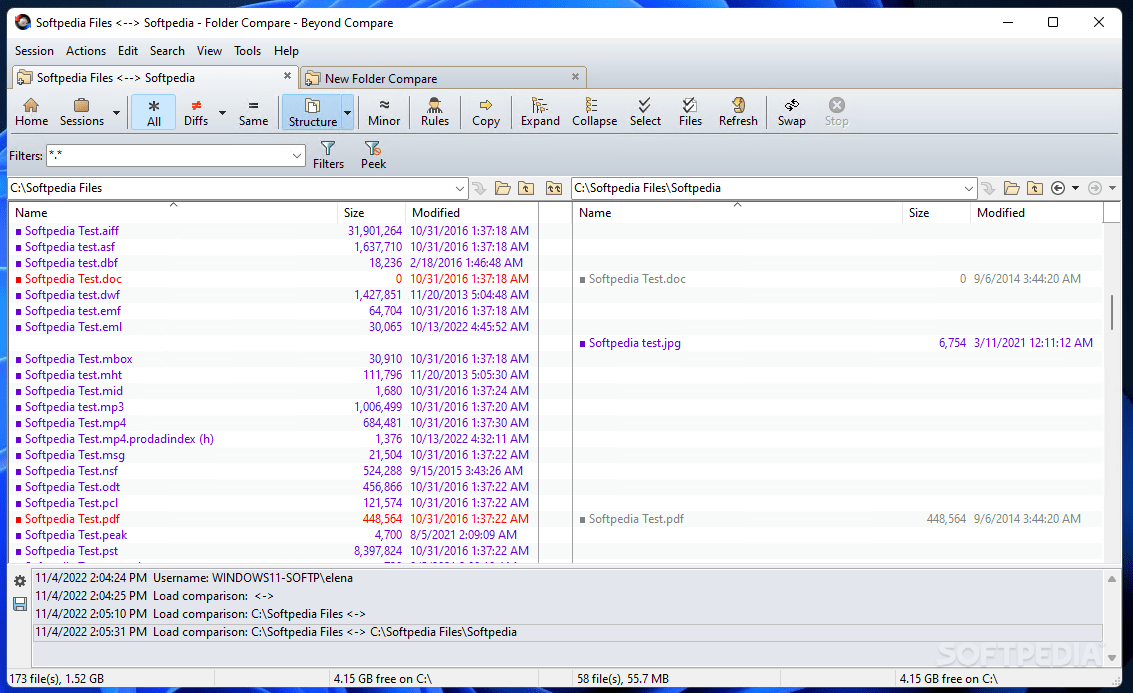Open right pane back history dropdown
This screenshot has height=693, width=1133.
click(1075, 188)
